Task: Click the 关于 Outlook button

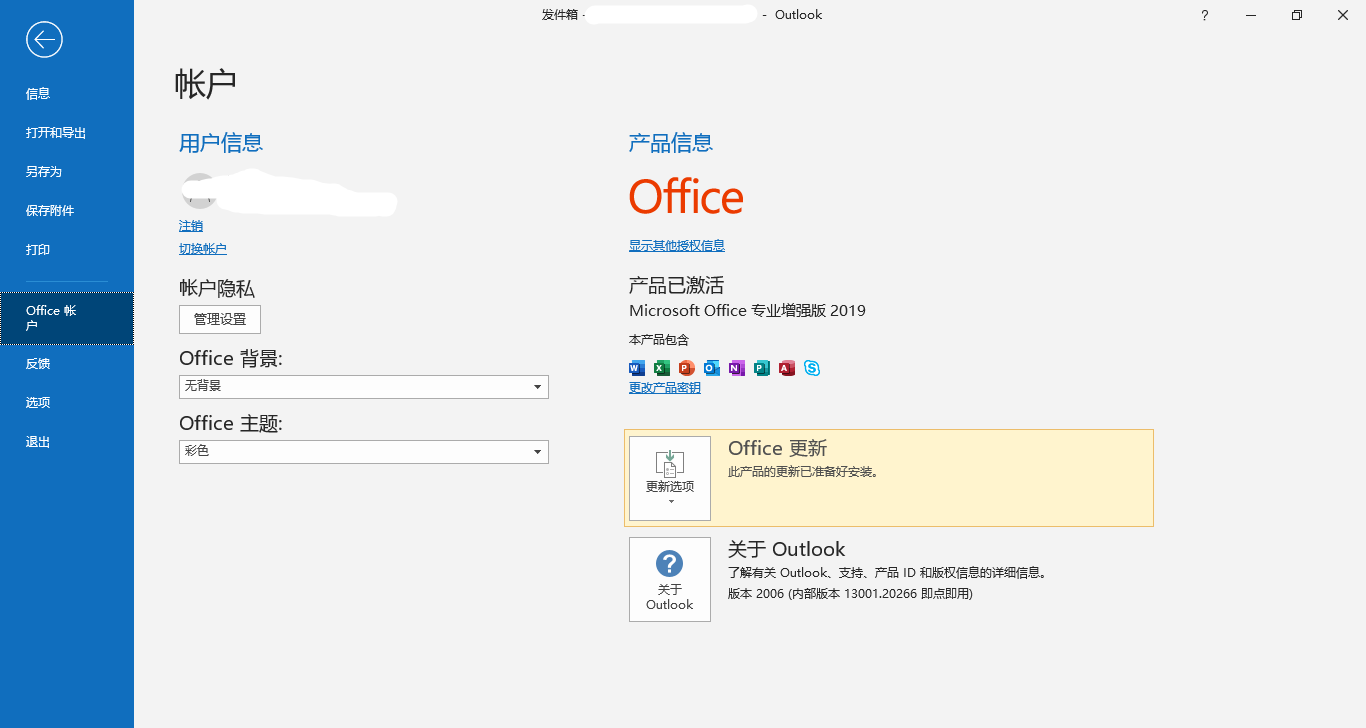Action: pyautogui.click(x=670, y=580)
